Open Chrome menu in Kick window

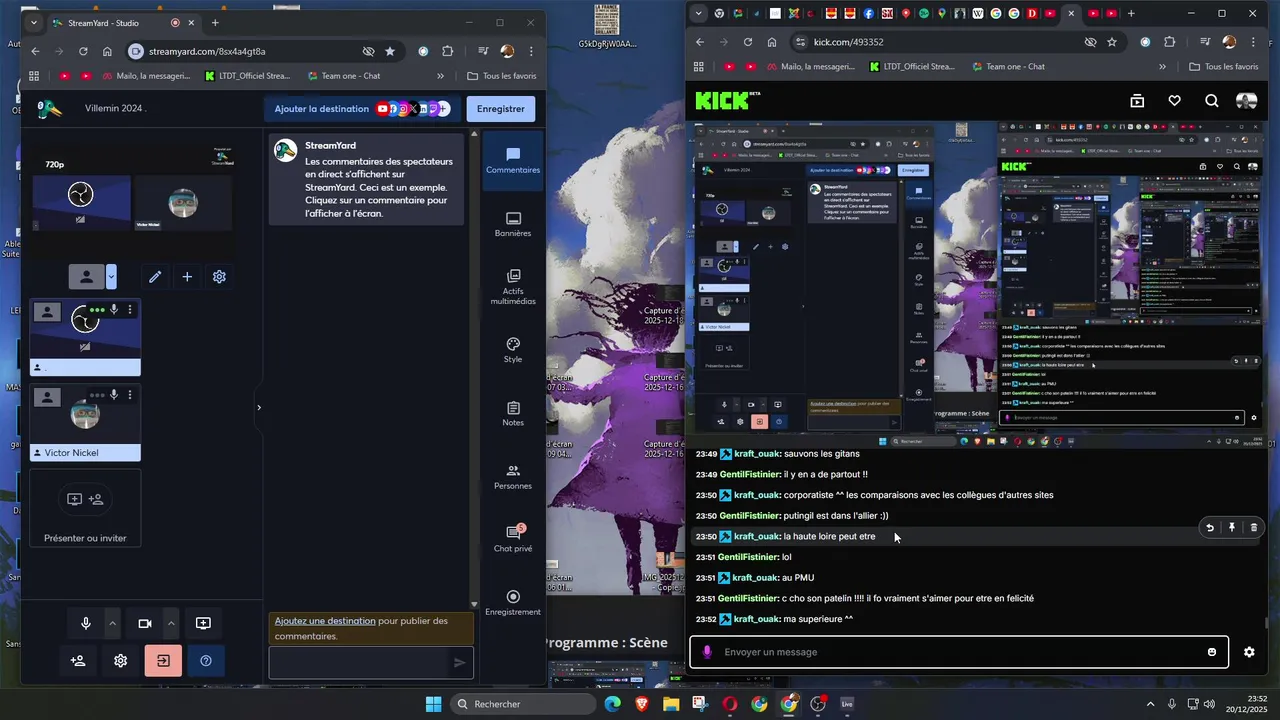click(1253, 42)
